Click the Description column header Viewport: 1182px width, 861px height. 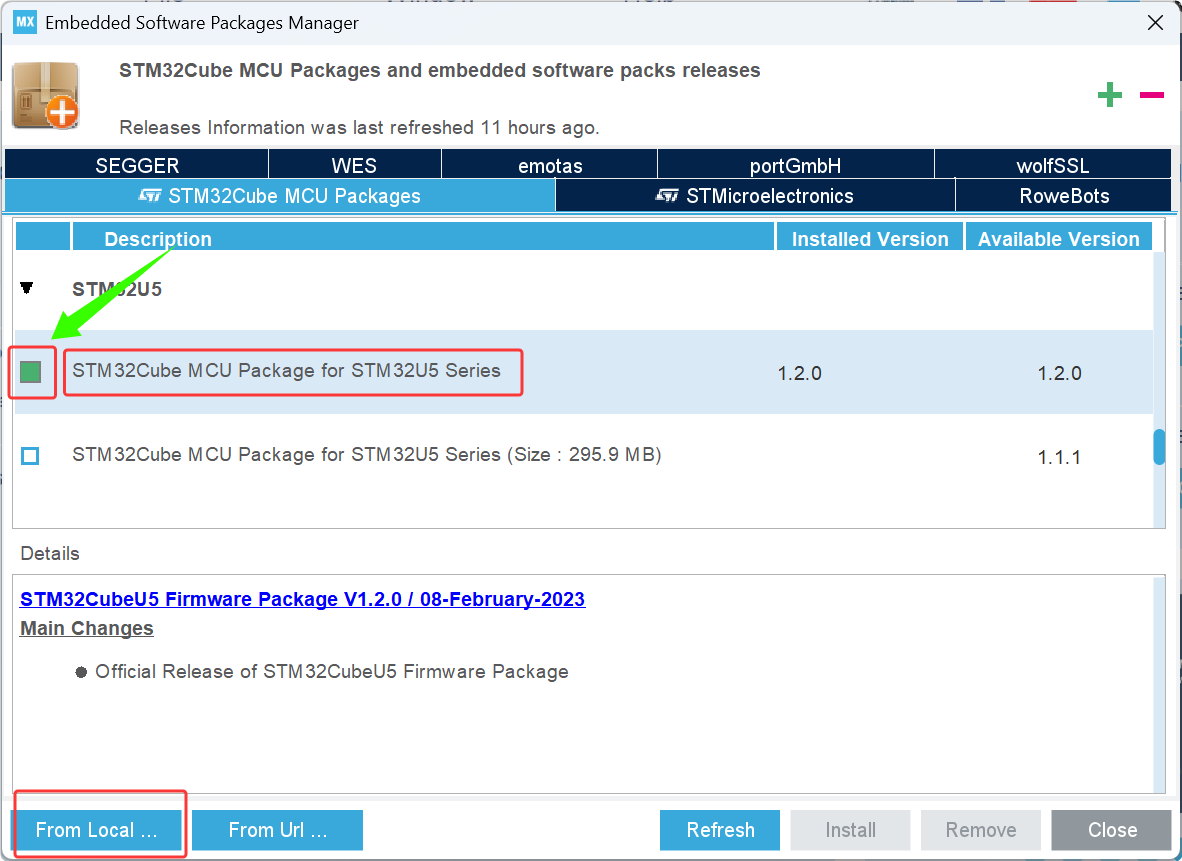423,237
